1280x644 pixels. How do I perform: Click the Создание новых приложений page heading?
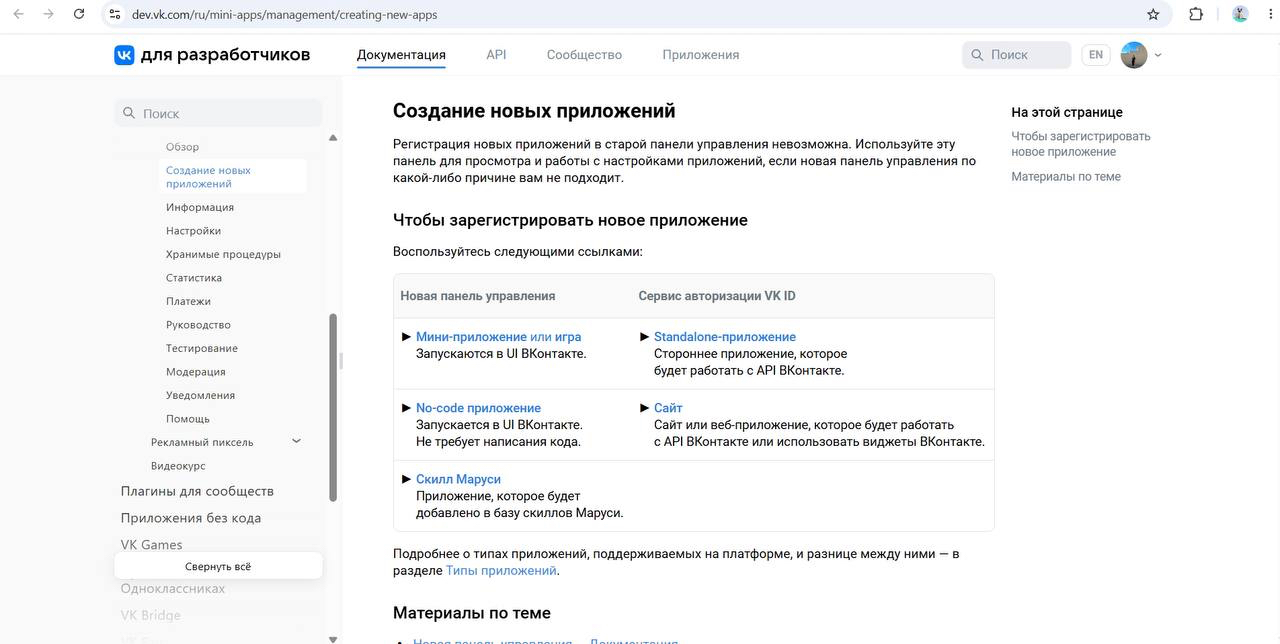pos(534,111)
